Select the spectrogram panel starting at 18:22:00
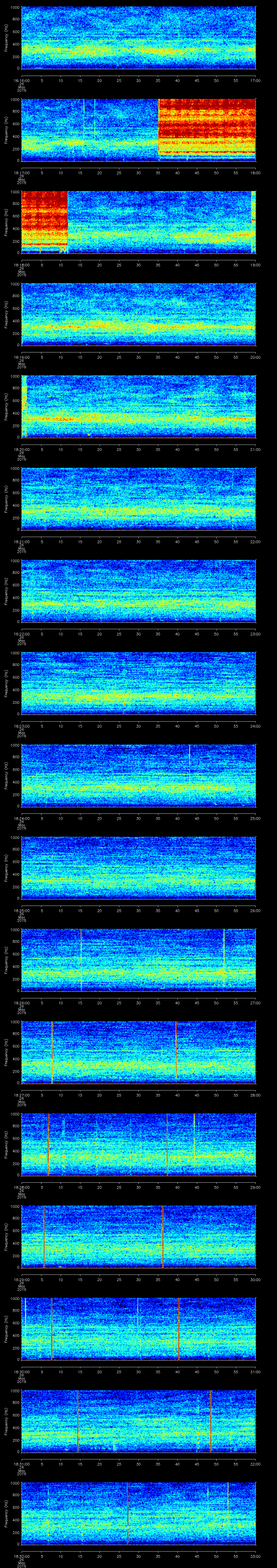Viewport: 277px width, 1568px height. [138, 591]
